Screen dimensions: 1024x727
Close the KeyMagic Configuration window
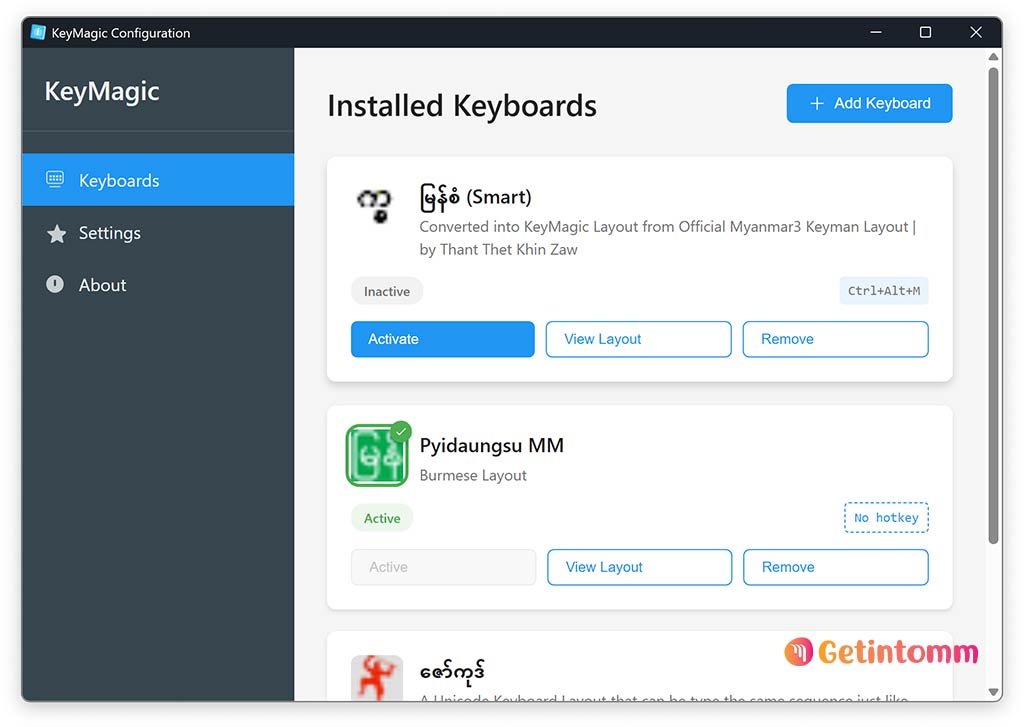click(976, 32)
